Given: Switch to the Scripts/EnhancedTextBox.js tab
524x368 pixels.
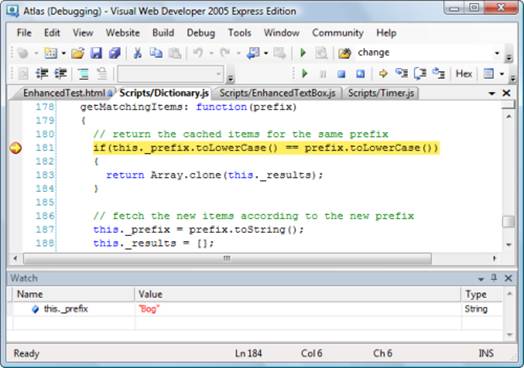Looking at the screenshot, I should (x=277, y=93).
